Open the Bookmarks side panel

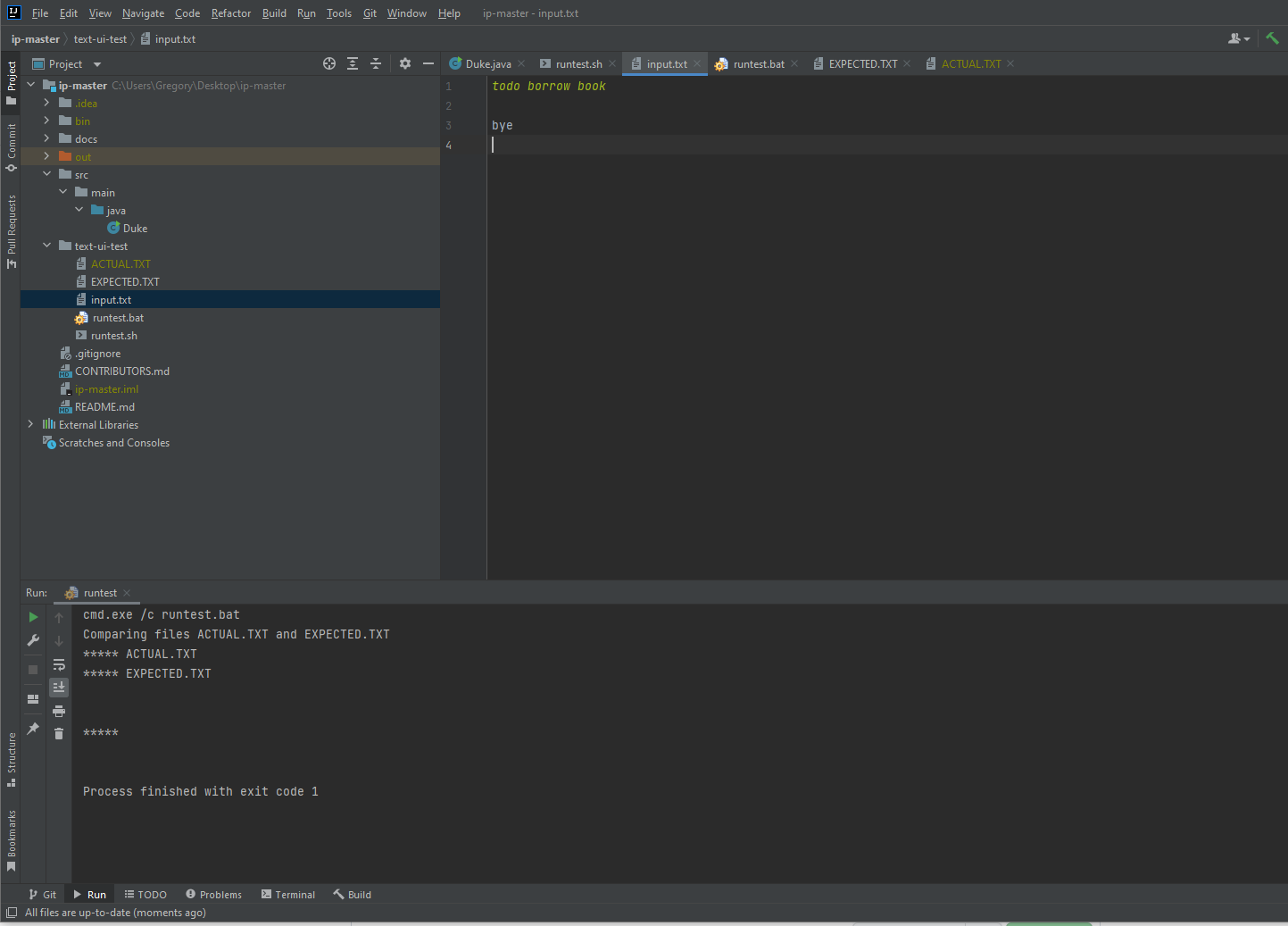[x=12, y=840]
